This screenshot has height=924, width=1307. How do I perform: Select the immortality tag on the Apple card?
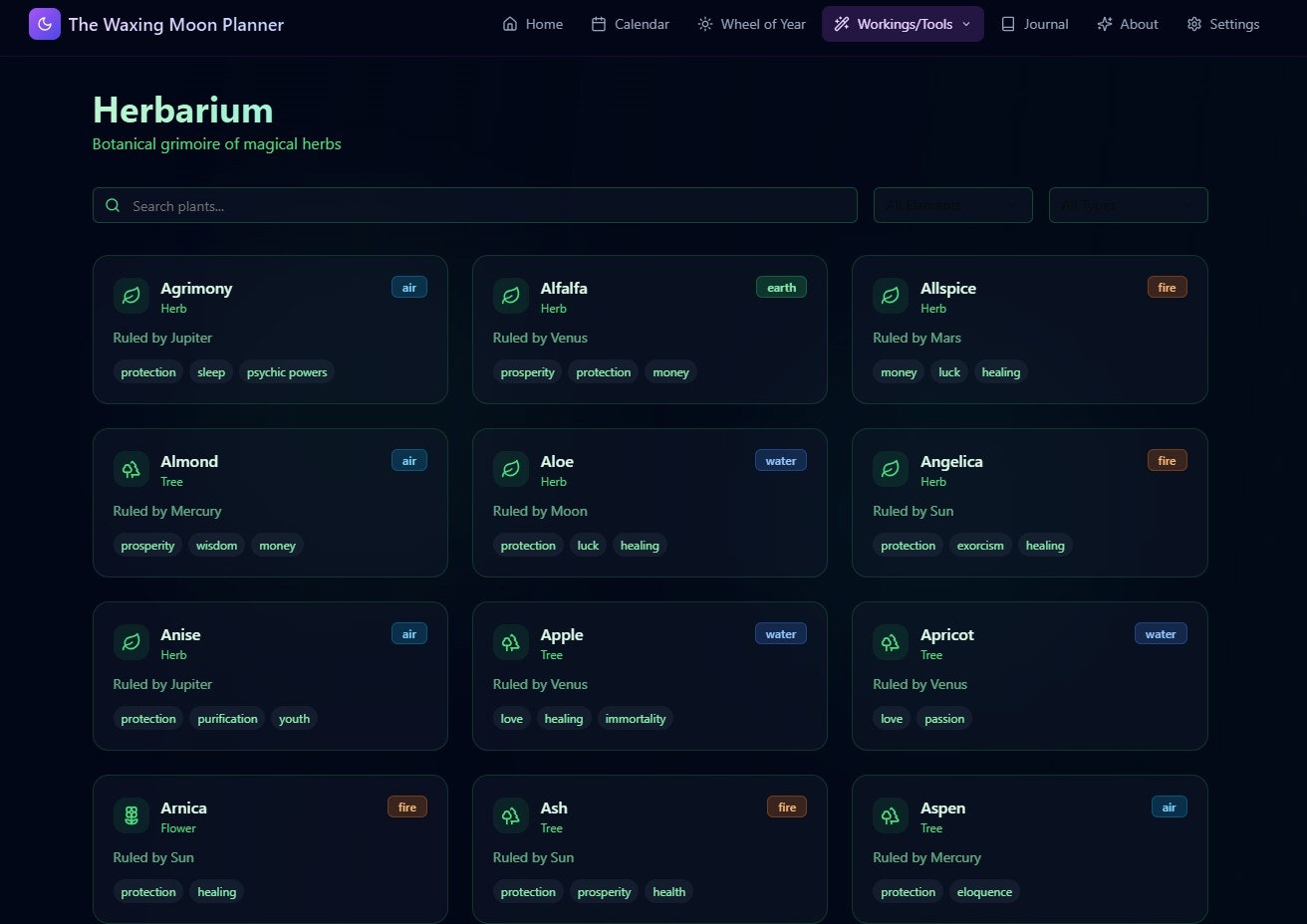635,718
